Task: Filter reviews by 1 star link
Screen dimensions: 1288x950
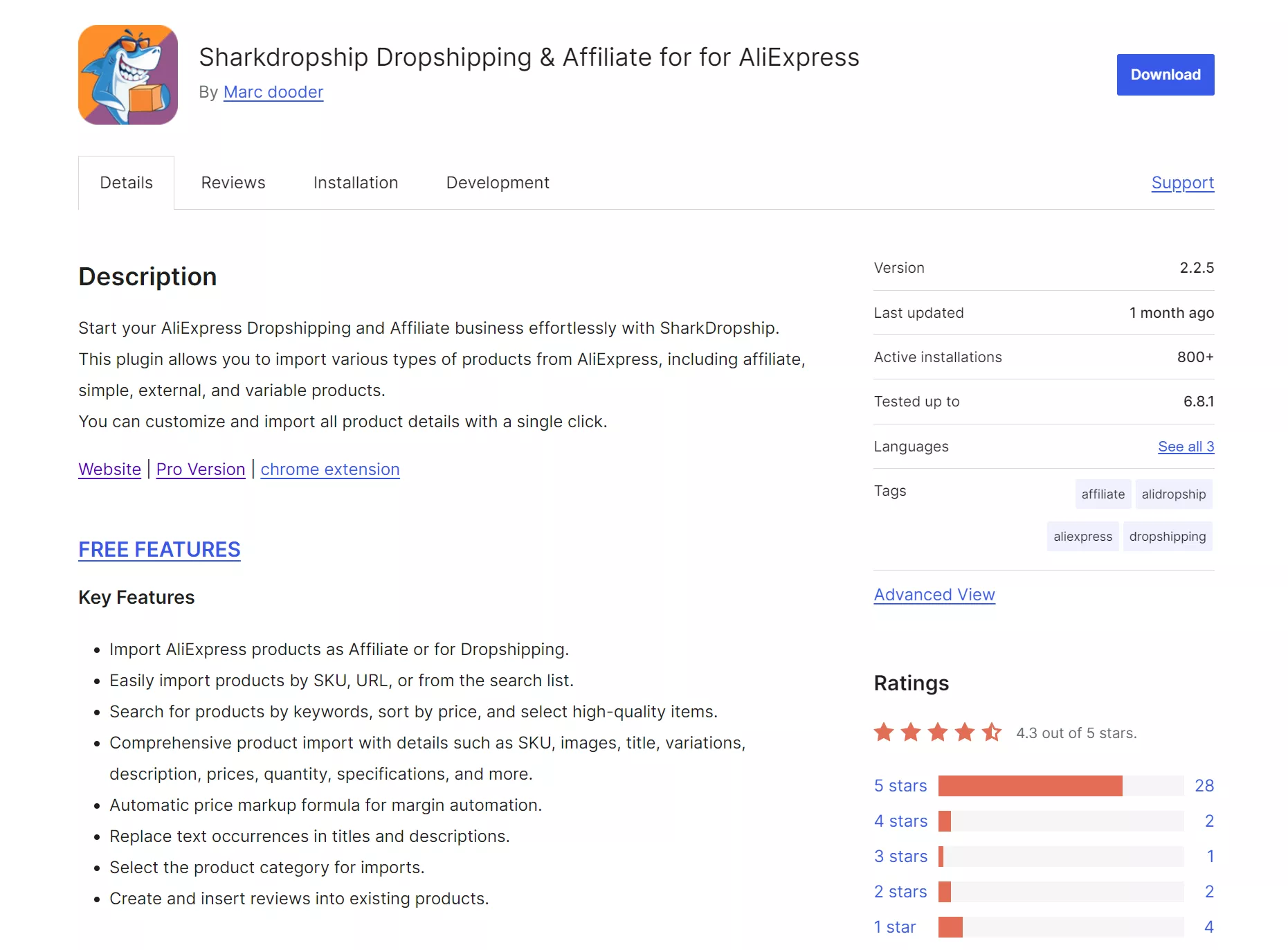Action: pos(895,927)
